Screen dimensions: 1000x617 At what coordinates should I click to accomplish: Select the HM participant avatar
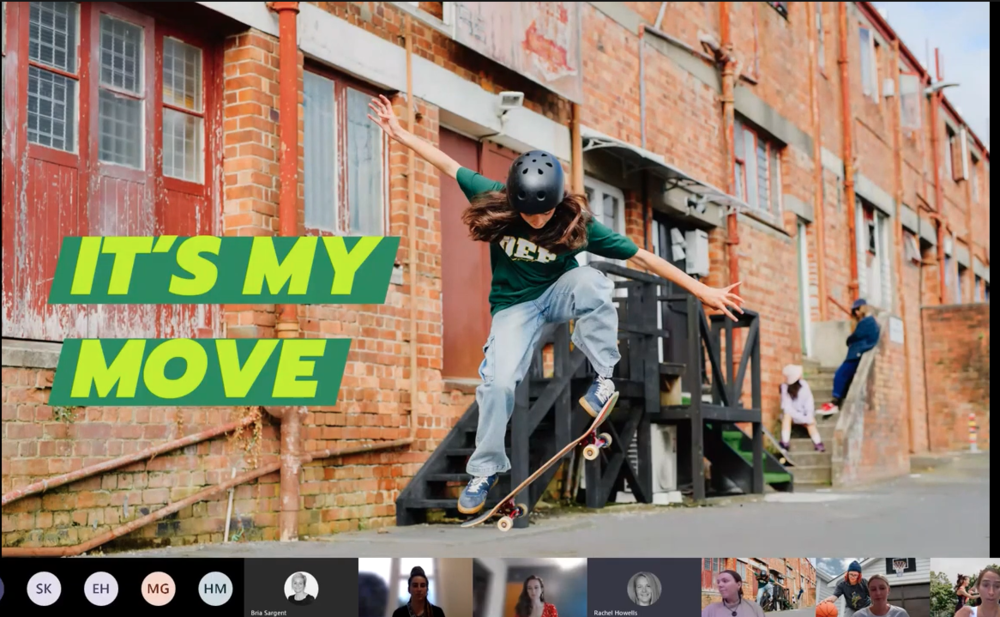pyautogui.click(x=215, y=588)
